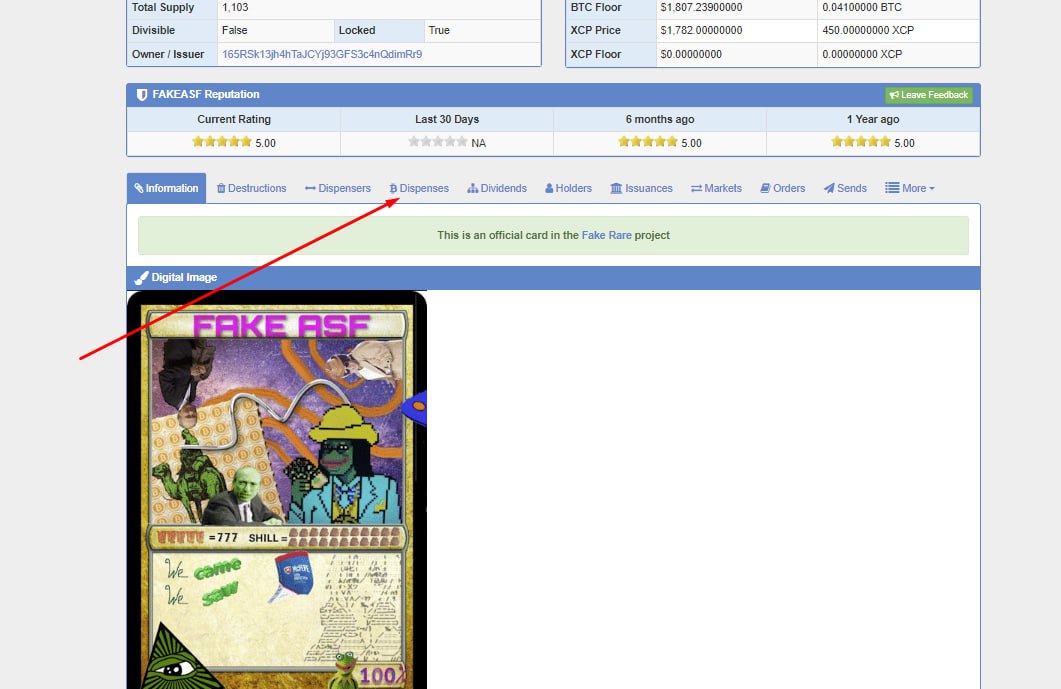This screenshot has height=689, width=1061.
Task: Open the Information tab
Action: pos(166,188)
